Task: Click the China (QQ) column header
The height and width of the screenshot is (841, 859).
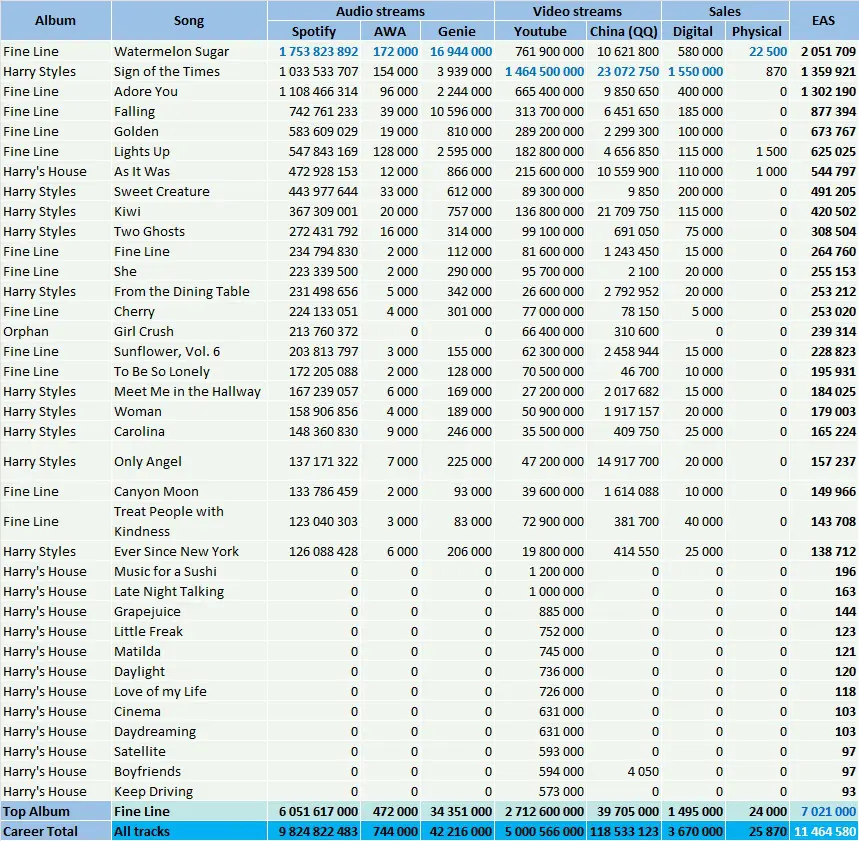Action: pyautogui.click(x=624, y=31)
